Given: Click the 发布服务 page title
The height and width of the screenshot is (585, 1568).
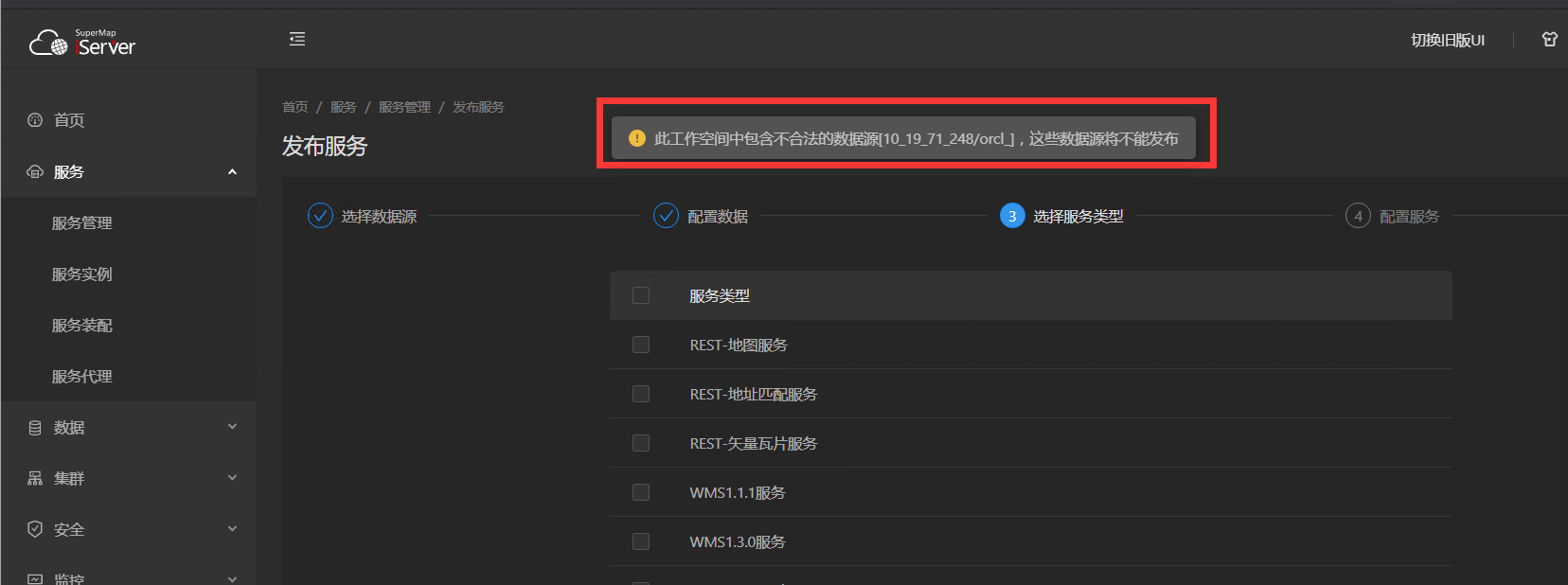Looking at the screenshot, I should (325, 146).
